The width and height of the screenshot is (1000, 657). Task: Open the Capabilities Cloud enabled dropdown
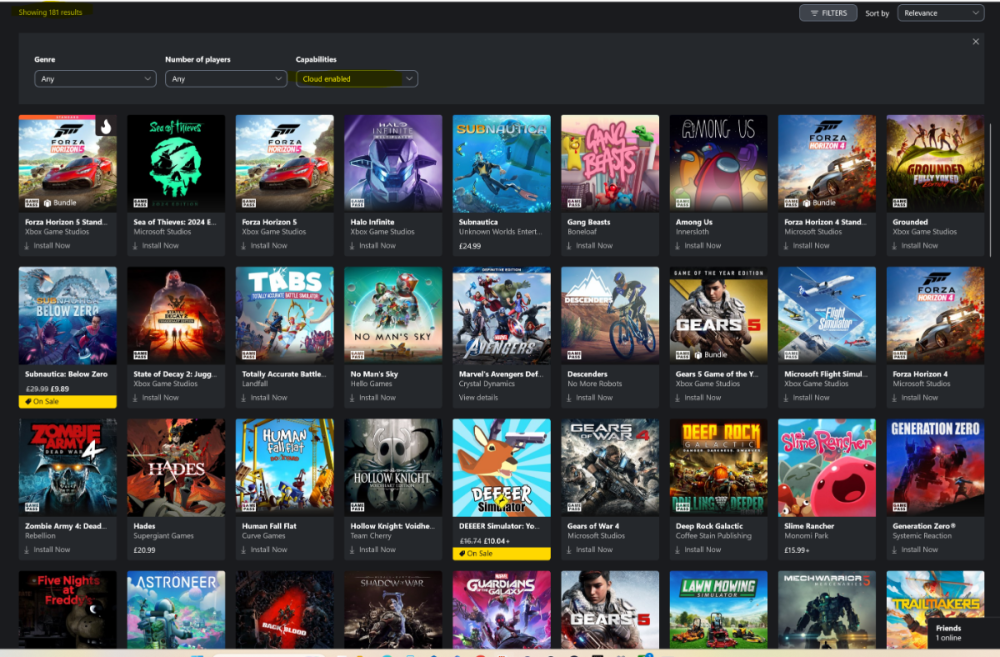pyautogui.click(x=357, y=79)
